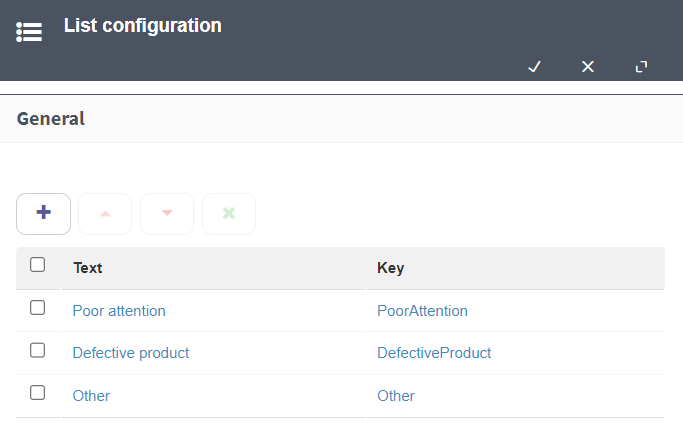Image resolution: width=683 pixels, height=427 pixels.
Task: Delete the selection with the green X button
Action: tap(229, 214)
